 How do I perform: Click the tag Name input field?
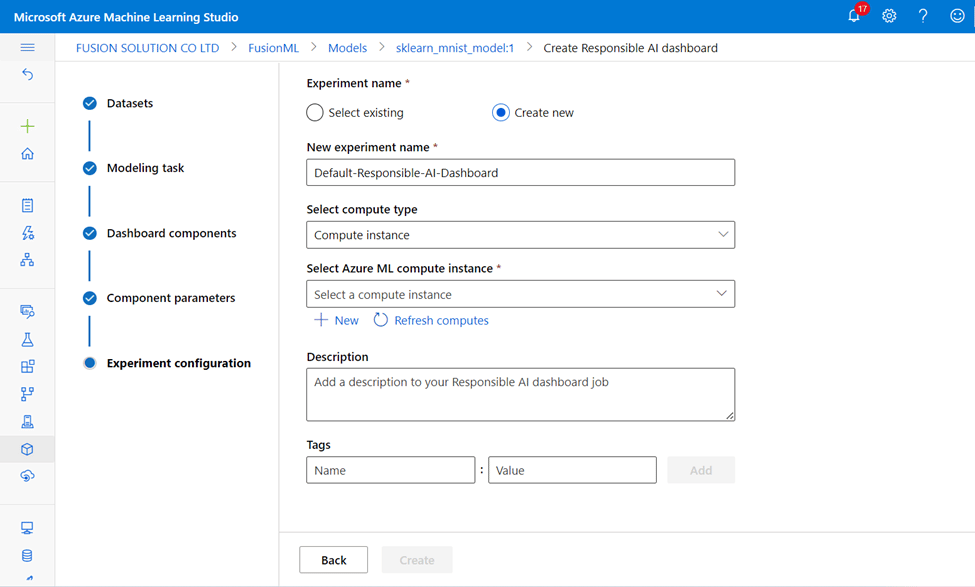390,470
